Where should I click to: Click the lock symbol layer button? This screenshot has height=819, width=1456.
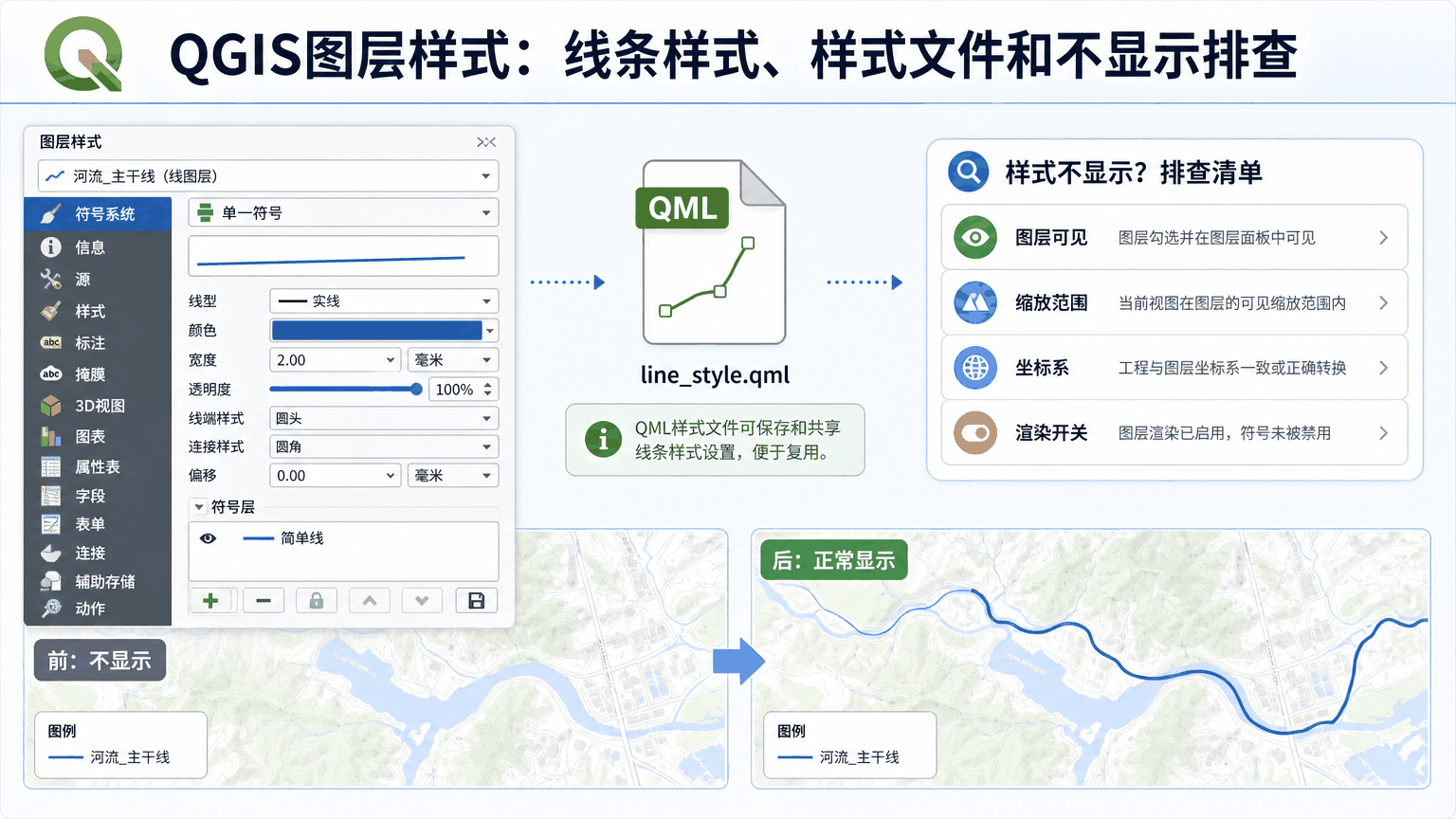(317, 601)
